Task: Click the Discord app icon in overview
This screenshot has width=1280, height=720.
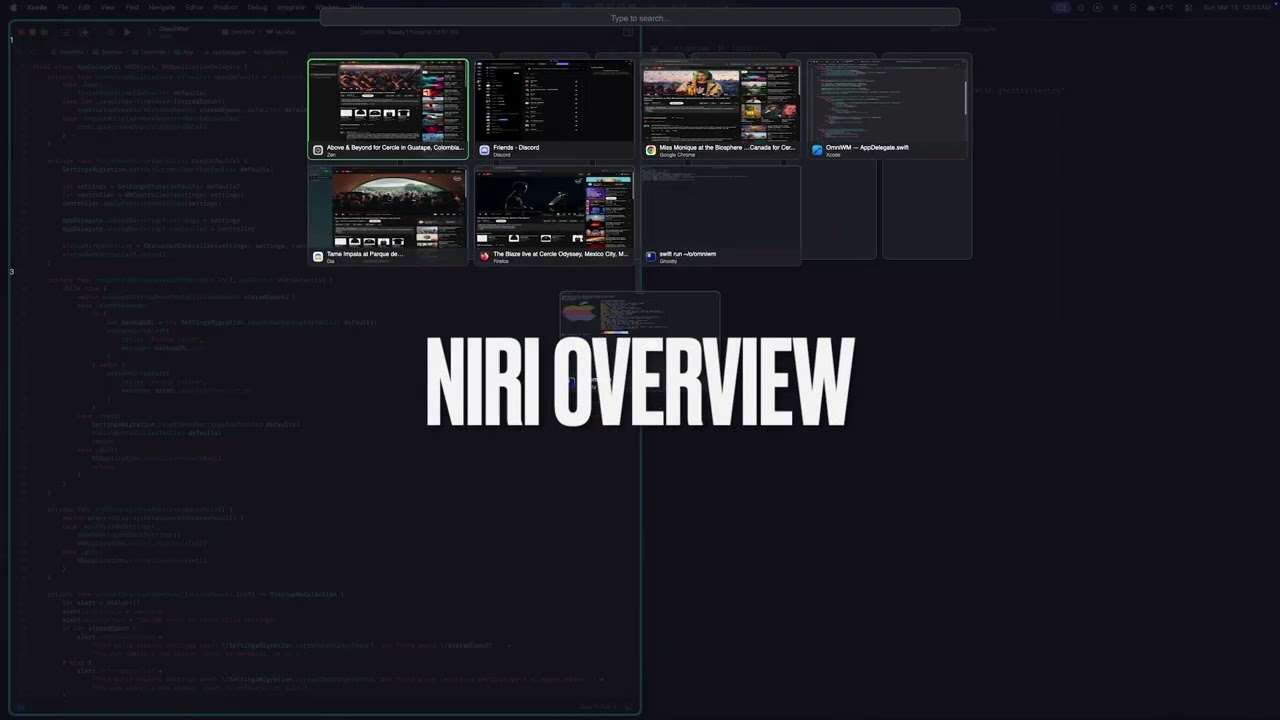Action: [484, 150]
